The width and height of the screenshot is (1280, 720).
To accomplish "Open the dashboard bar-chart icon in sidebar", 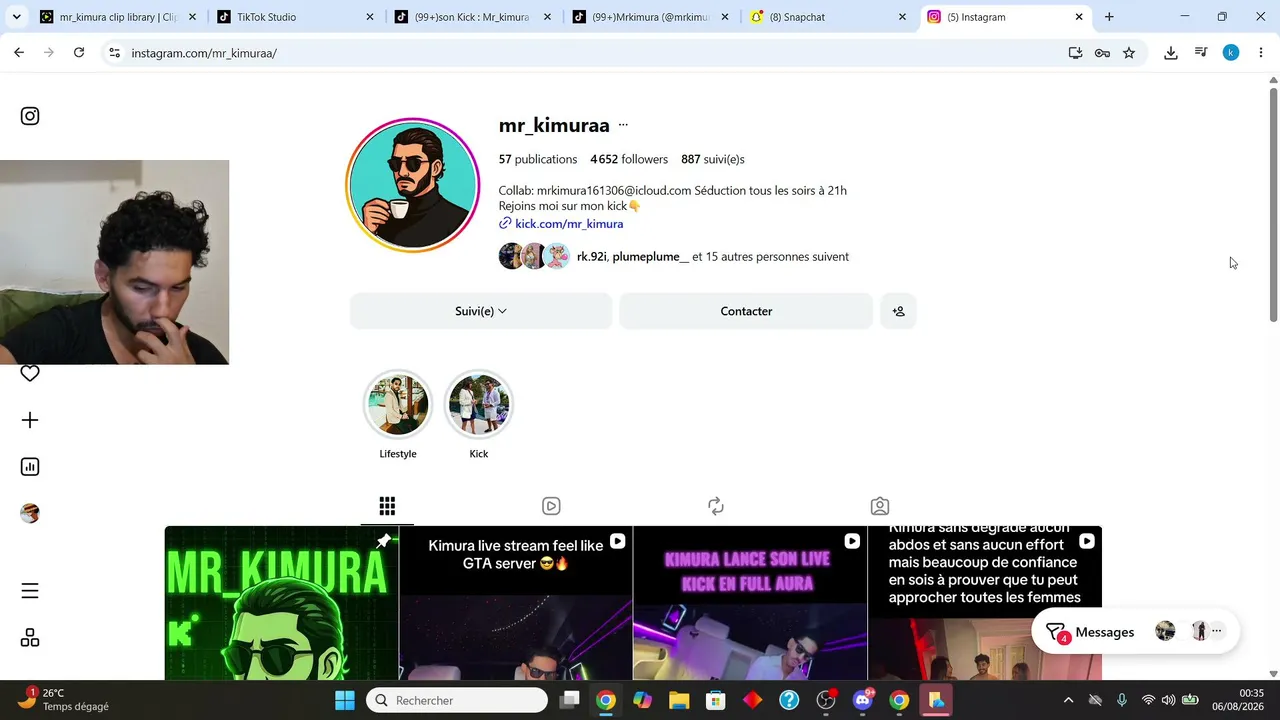I will pyautogui.click(x=30, y=467).
